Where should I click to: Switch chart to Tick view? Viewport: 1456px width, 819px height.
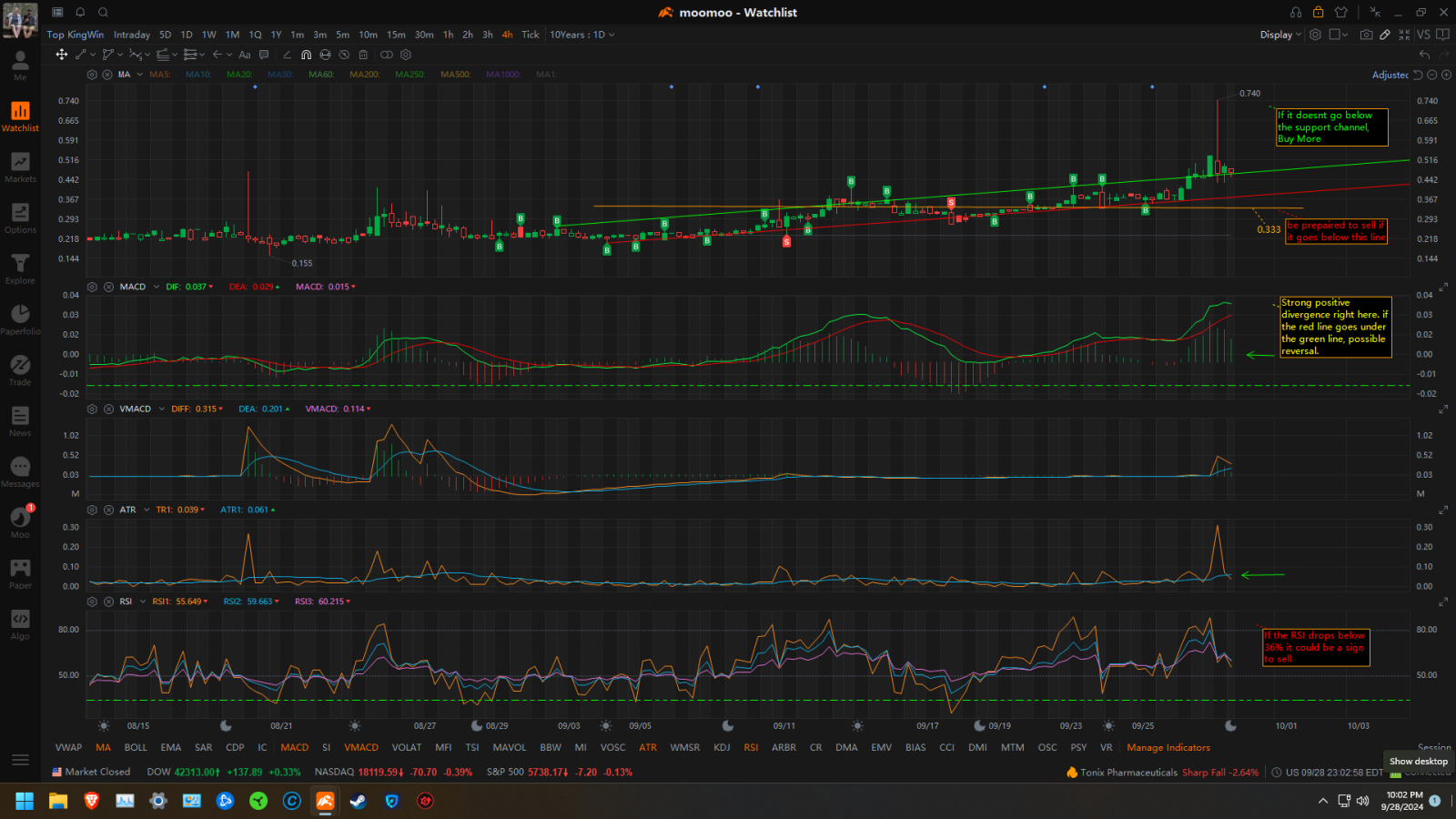tap(531, 35)
